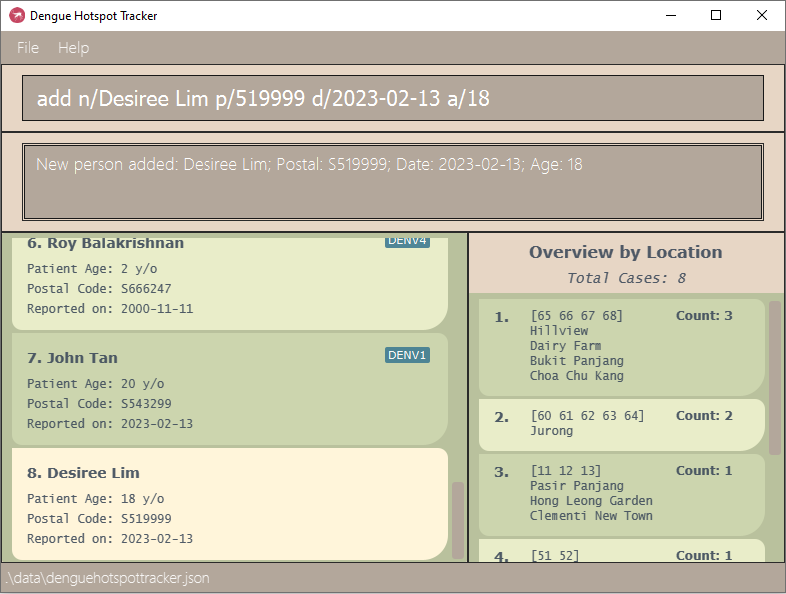Click 'Hong Leong Garden' location text

coord(591,501)
